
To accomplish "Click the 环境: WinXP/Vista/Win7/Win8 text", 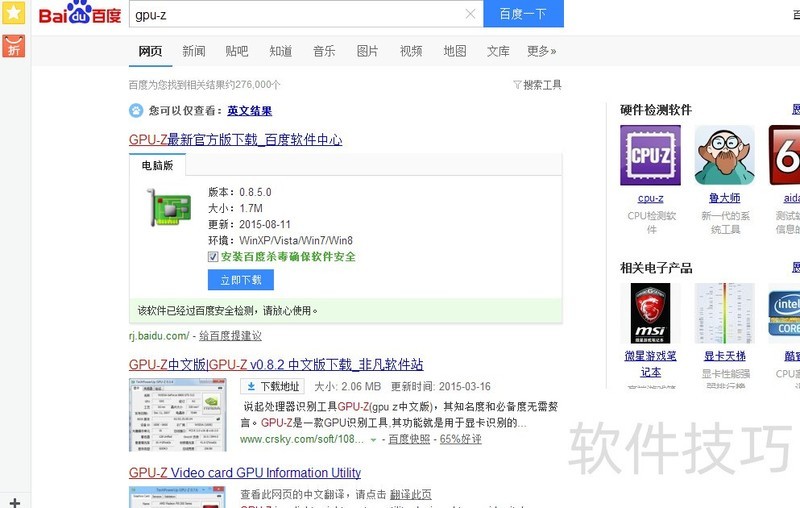I will [x=280, y=240].
